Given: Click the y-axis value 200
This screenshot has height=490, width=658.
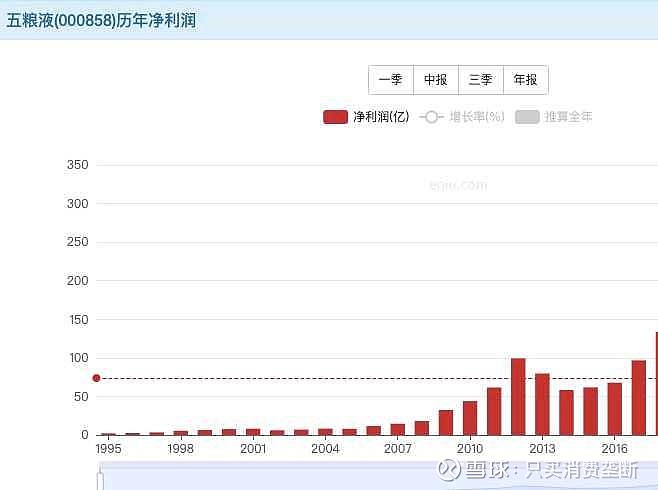Looking at the screenshot, I should [78, 281].
